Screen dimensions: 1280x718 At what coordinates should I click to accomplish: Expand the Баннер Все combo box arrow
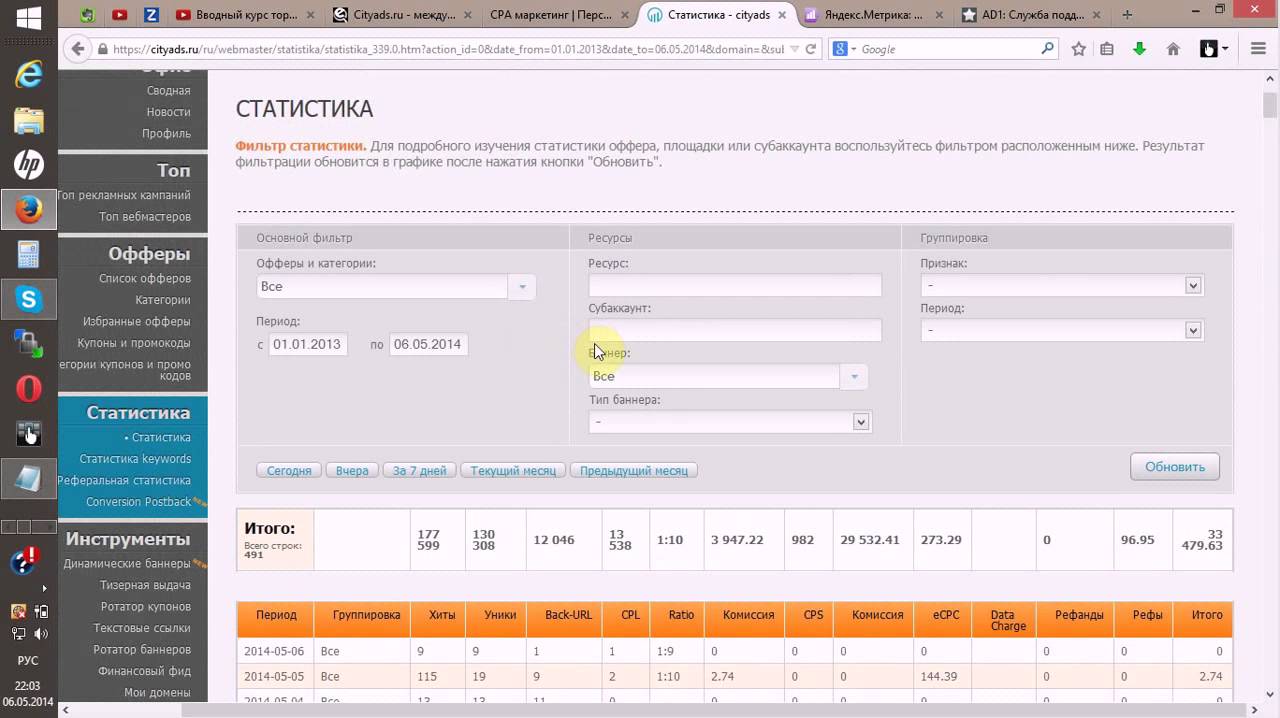(854, 377)
